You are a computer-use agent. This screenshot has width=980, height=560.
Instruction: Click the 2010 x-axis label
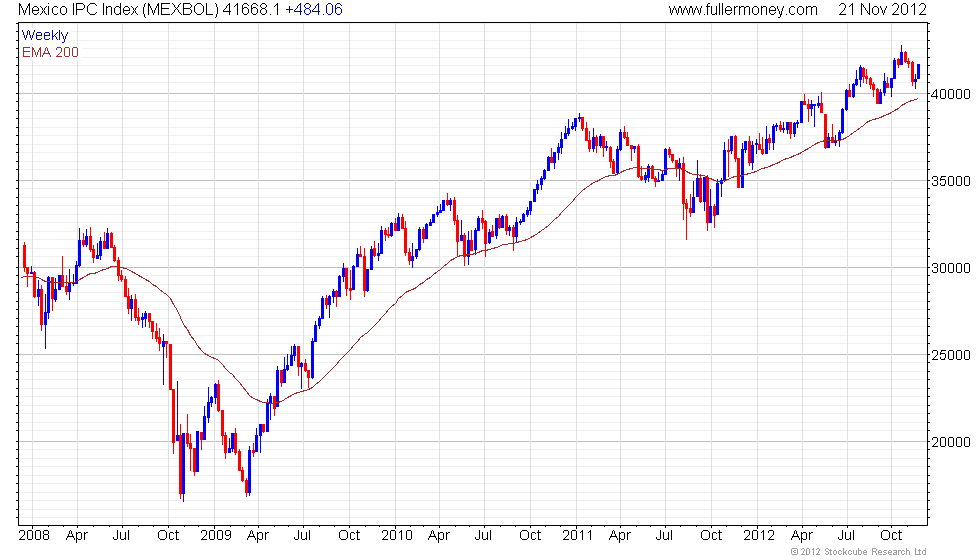point(397,536)
